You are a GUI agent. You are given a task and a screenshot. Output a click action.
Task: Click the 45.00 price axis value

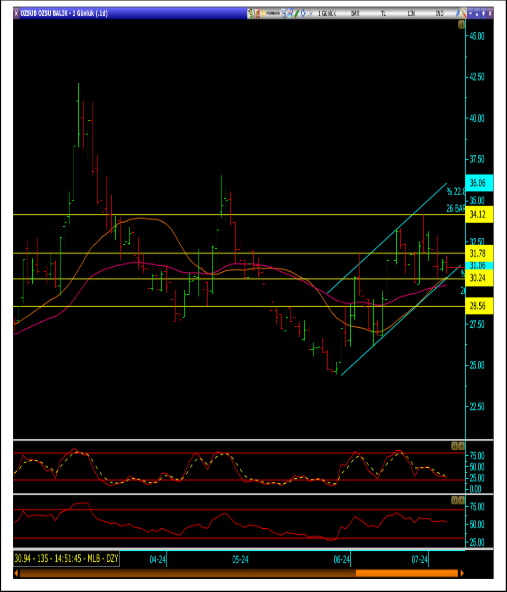point(477,36)
